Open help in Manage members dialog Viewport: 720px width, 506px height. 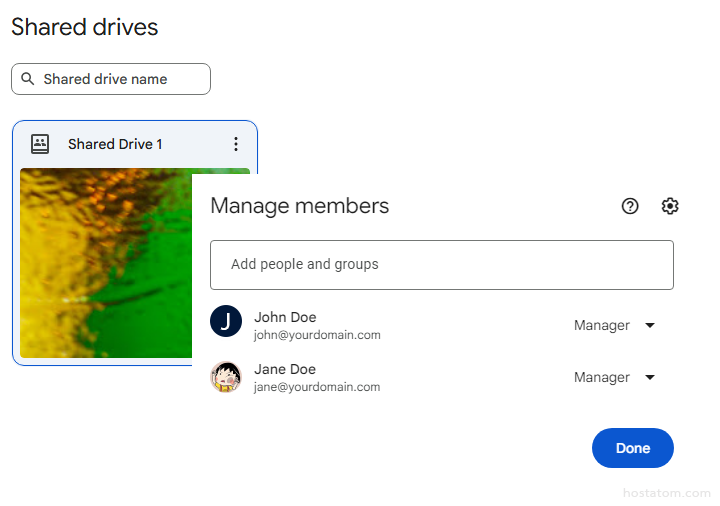coord(630,206)
